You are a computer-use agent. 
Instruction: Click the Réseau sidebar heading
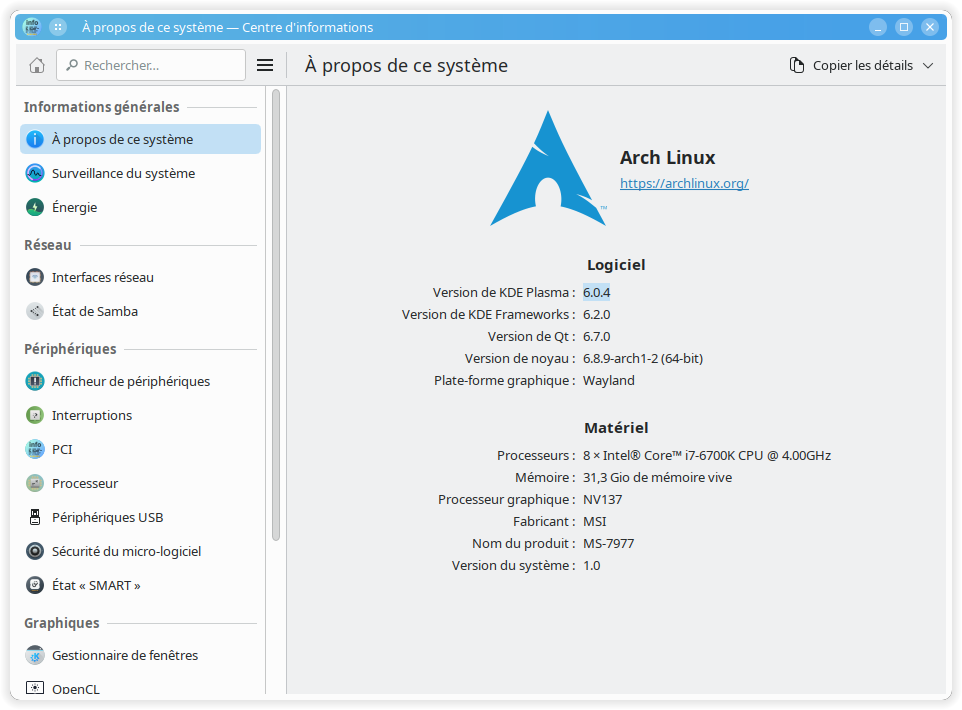pos(48,245)
